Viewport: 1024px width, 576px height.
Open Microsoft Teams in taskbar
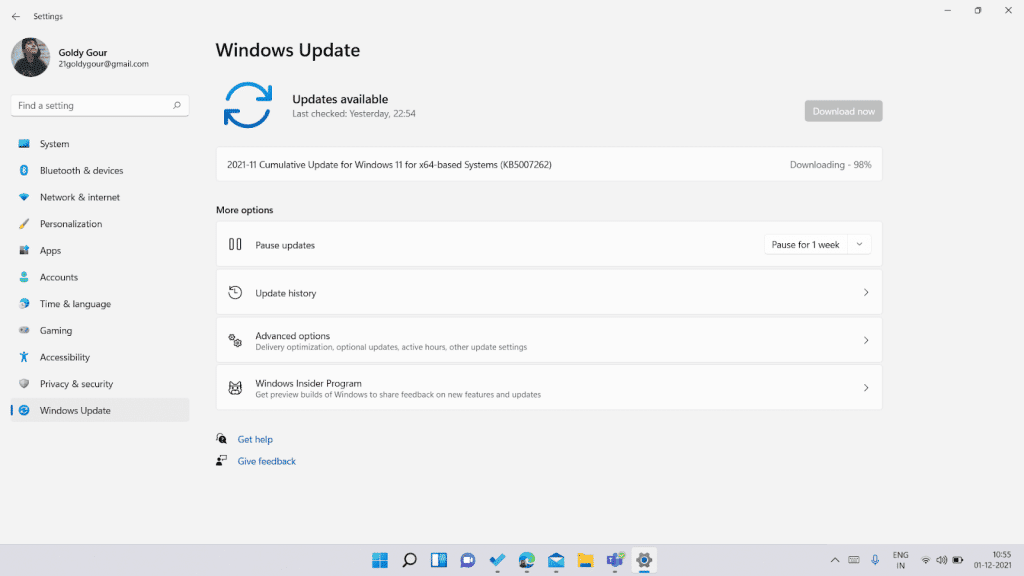coord(615,560)
